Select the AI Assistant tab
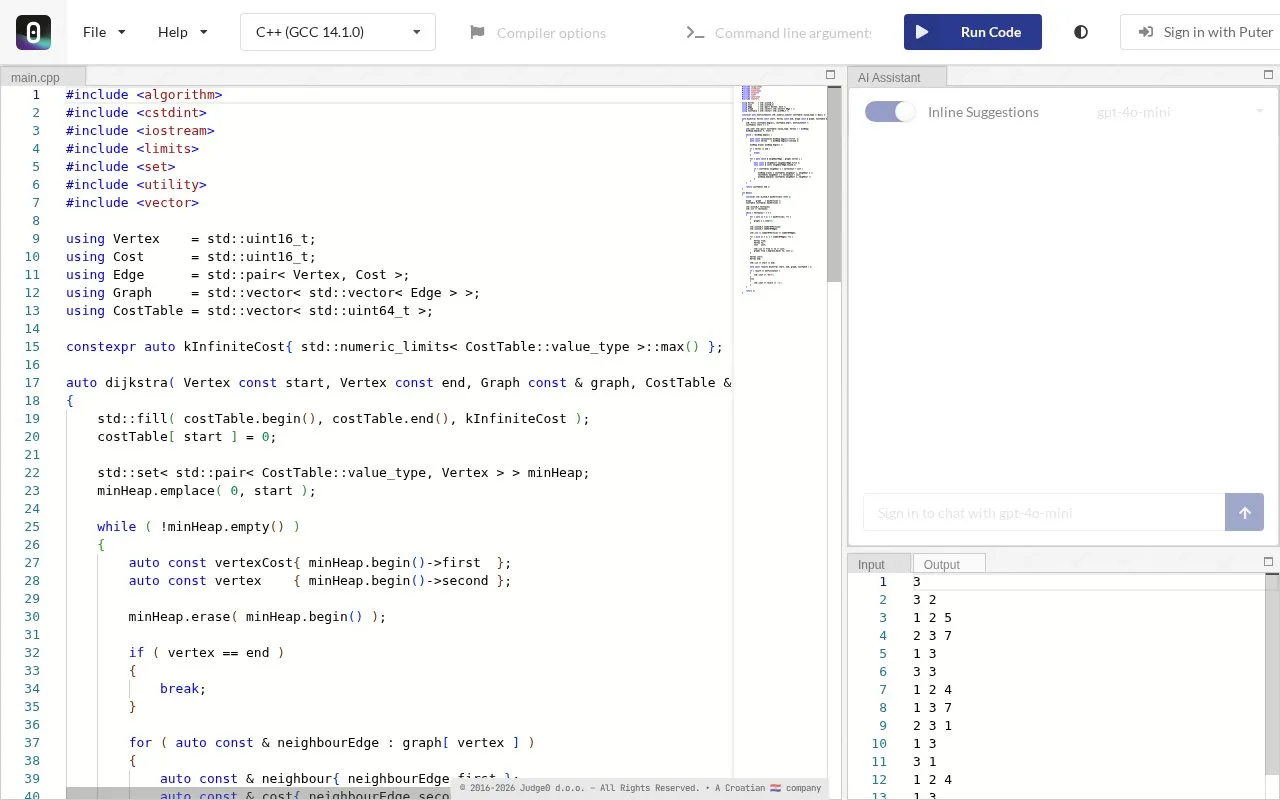The height and width of the screenshot is (800, 1280). [897, 77]
